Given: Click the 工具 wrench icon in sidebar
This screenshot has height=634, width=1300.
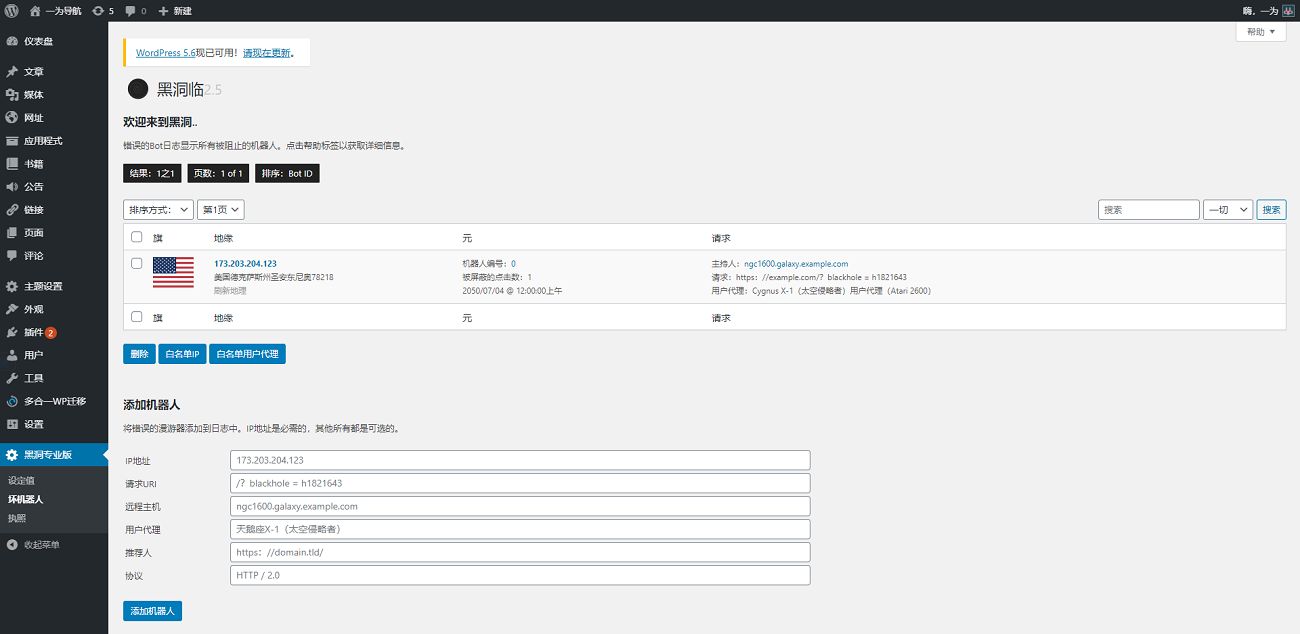Looking at the screenshot, I should (12, 378).
